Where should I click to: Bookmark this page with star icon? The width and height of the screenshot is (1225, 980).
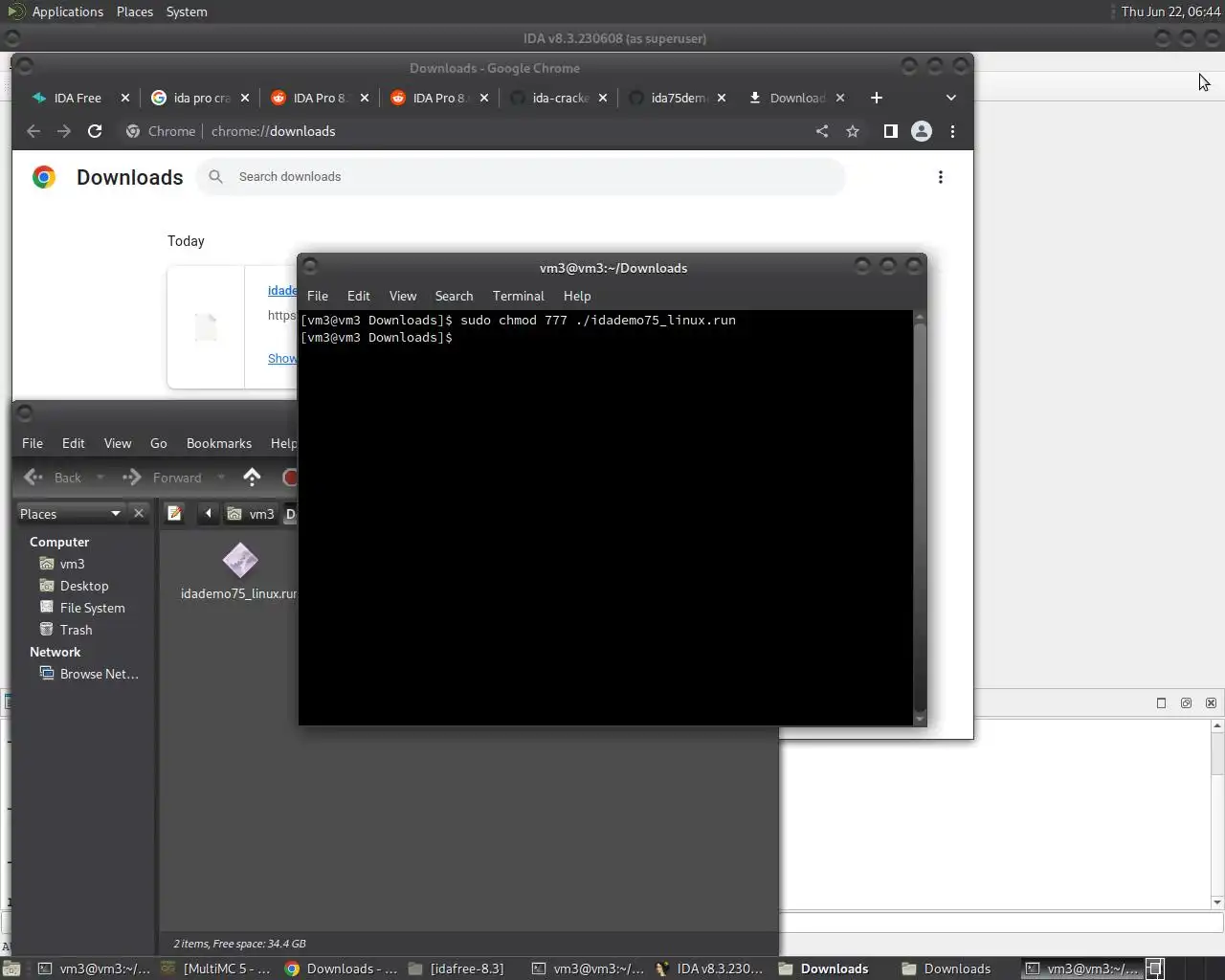coord(853,131)
